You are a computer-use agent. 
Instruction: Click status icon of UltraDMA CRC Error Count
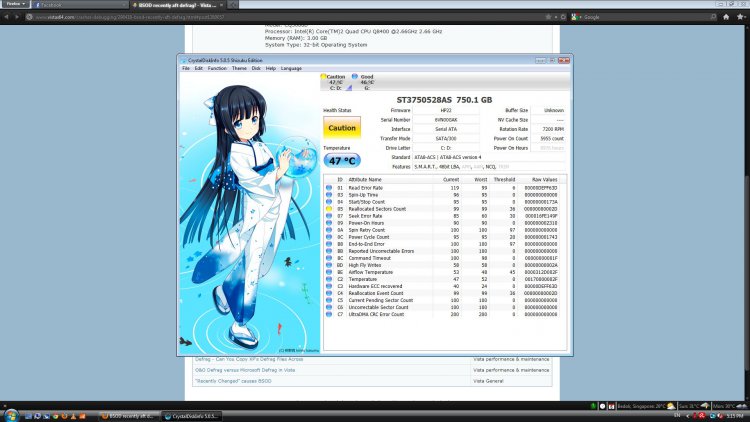click(x=329, y=314)
